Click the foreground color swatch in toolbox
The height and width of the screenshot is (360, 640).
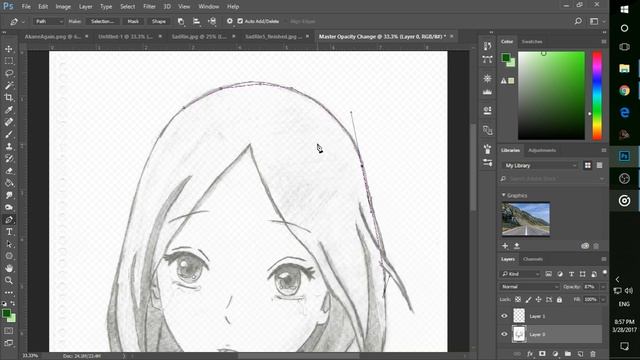click(x=6, y=313)
